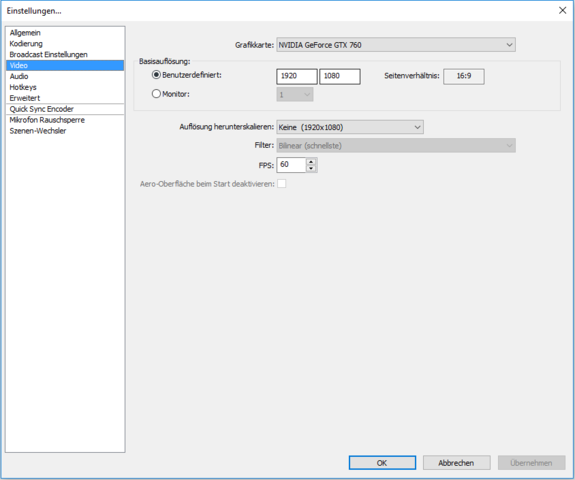Open Auflösung herunterskalieren dropdown
The image size is (575, 480).
coord(350,127)
